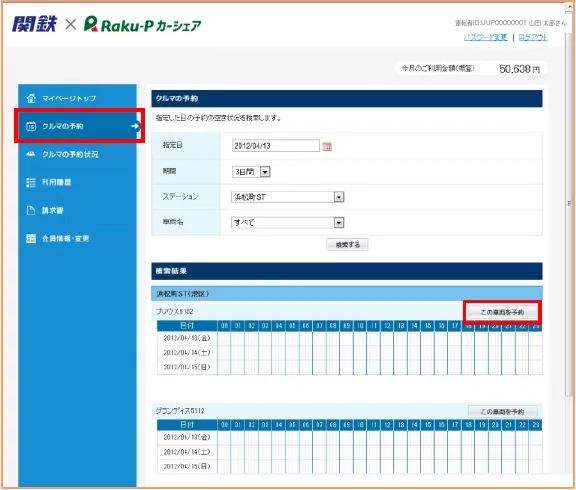Click the 00 hour header in プリウス5102 table
The image size is (576, 490).
click(224, 325)
